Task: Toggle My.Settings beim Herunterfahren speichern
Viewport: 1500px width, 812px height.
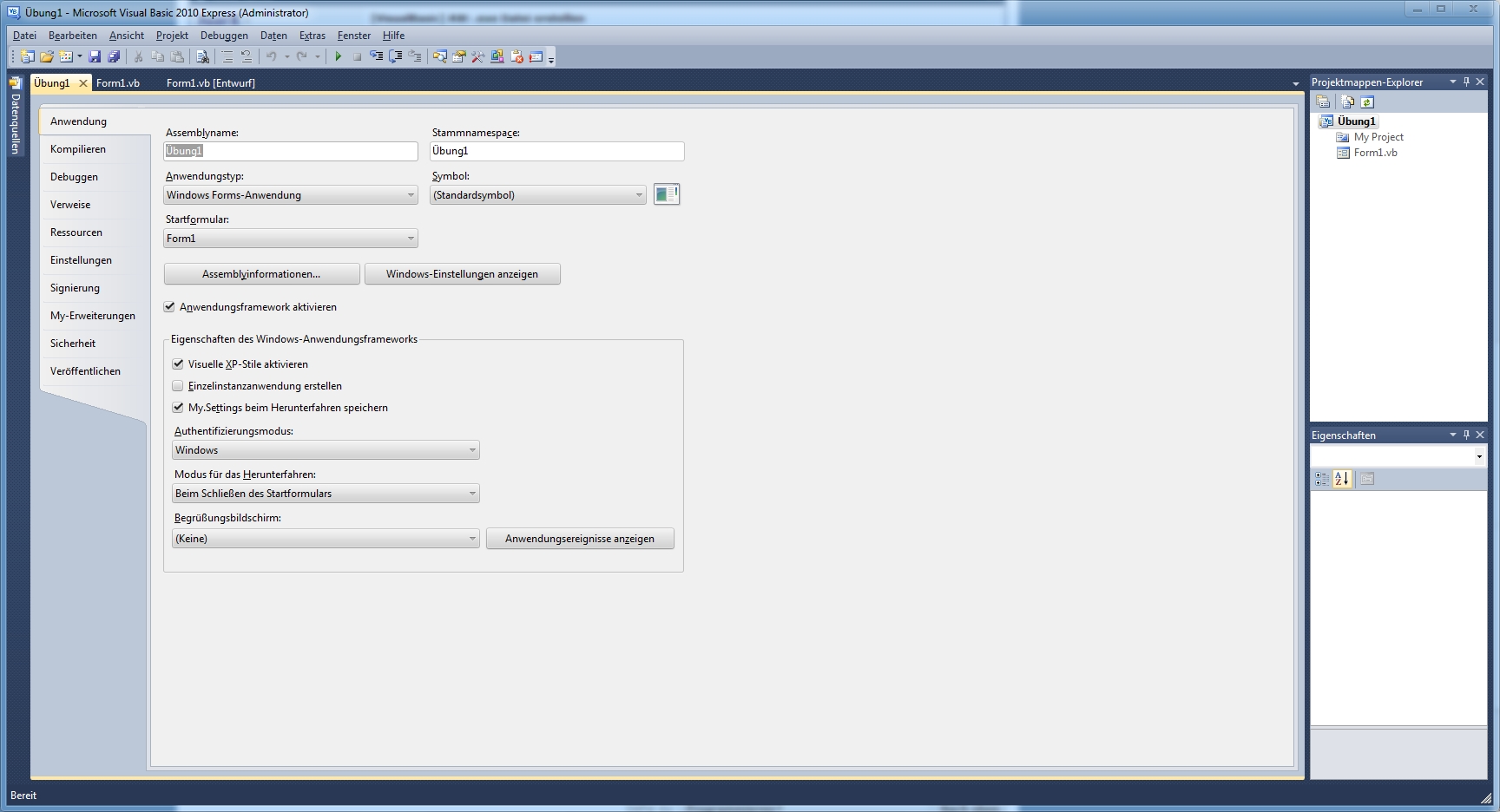Action: (178, 408)
